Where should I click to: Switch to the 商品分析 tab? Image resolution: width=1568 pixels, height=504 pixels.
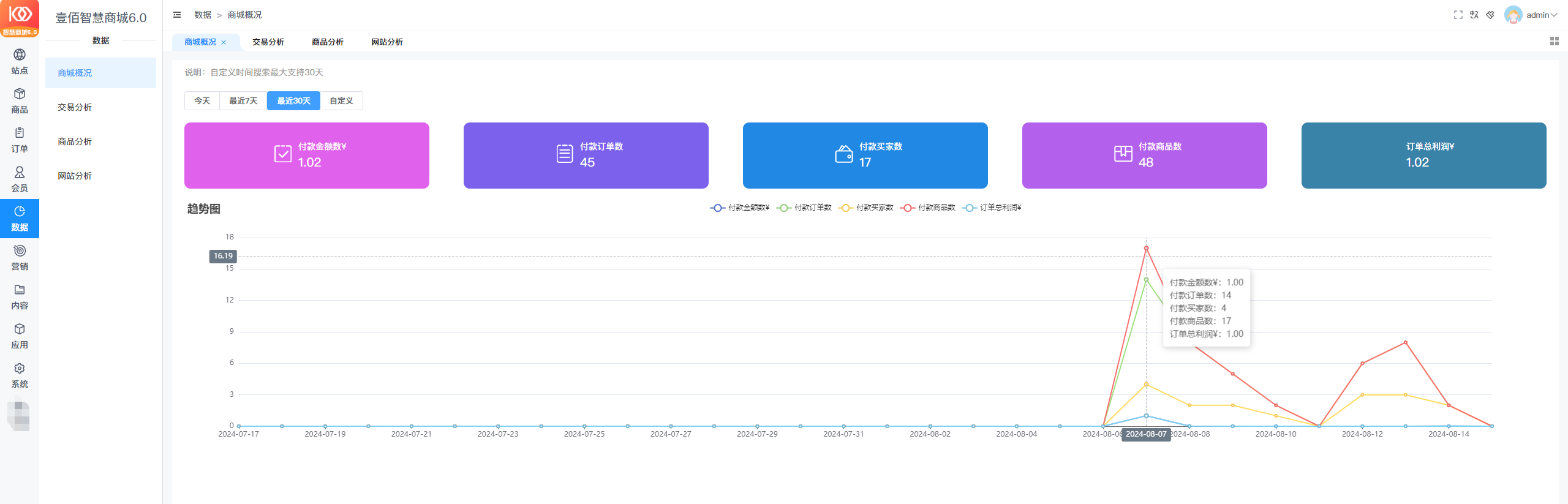328,42
